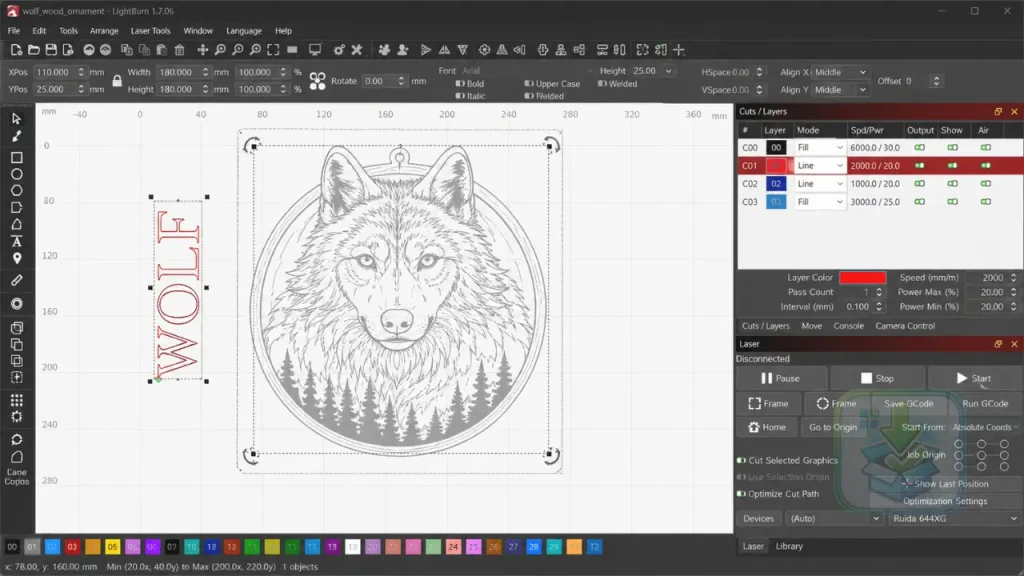Pick the Ellipse drawing tool
This screenshot has height=576, width=1024.
pos(16,174)
